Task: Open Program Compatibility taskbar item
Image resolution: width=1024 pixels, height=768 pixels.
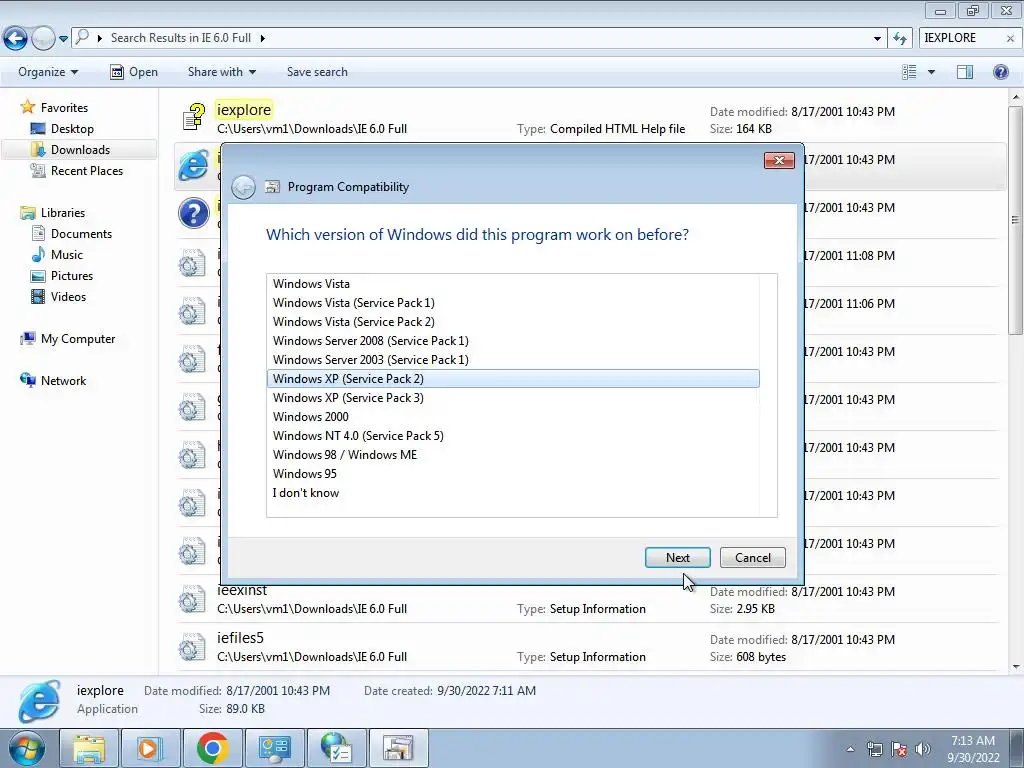Action: click(398, 748)
